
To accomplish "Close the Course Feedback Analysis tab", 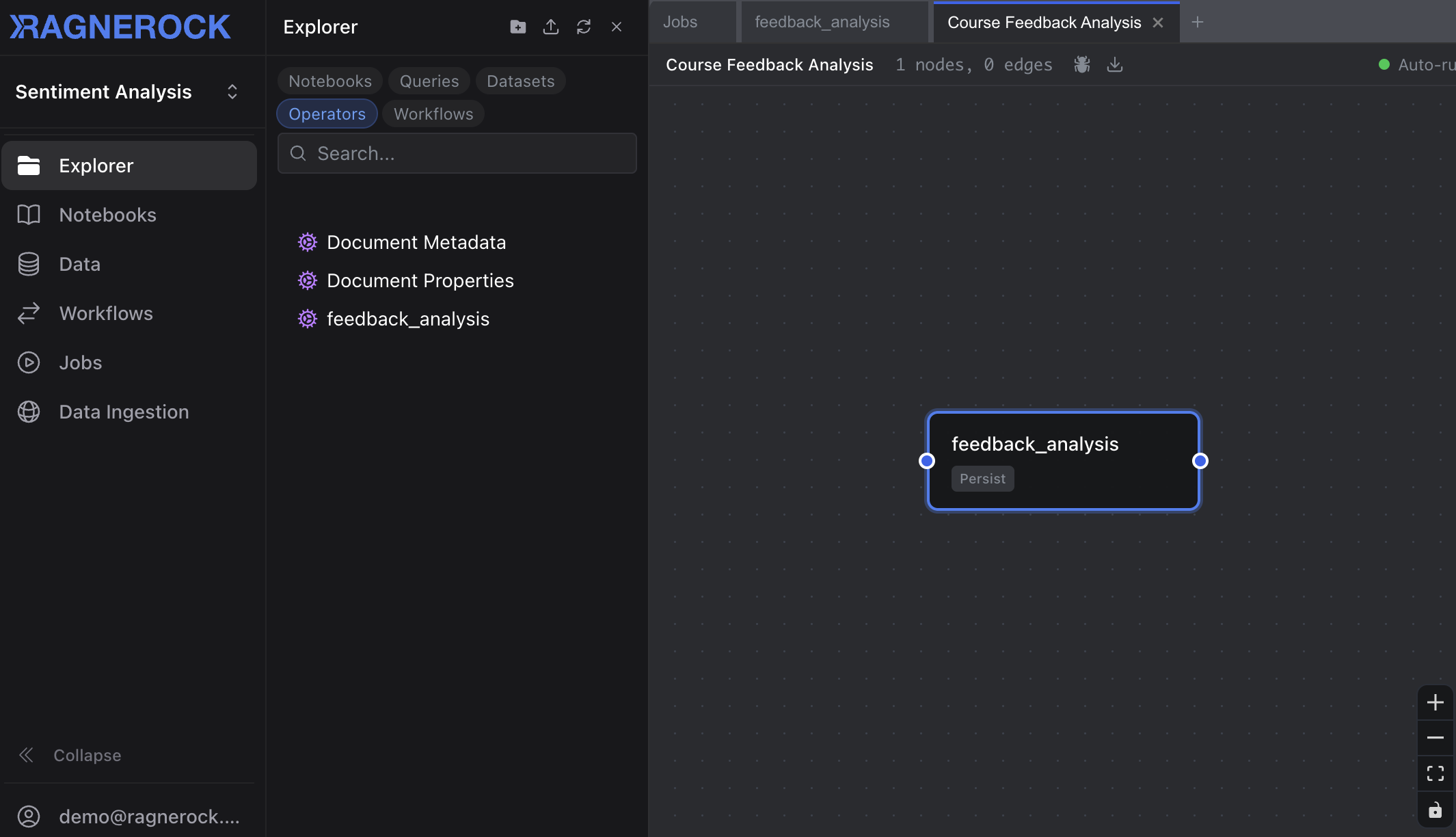I will (1158, 23).
